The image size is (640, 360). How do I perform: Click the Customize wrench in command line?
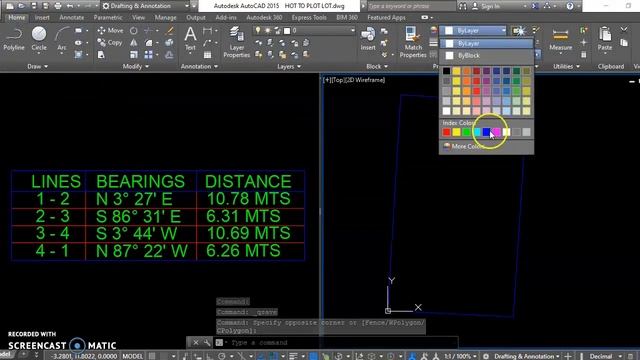[x=207, y=342]
